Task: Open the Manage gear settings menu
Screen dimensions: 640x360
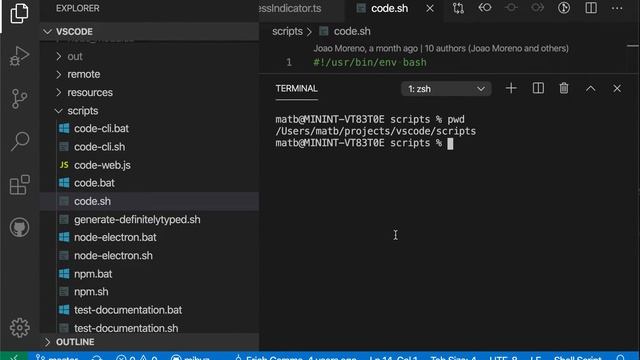Action: pos(19,327)
